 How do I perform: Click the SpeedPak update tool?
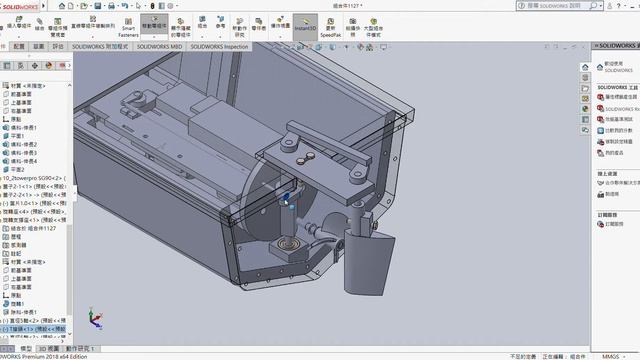tap(331, 27)
